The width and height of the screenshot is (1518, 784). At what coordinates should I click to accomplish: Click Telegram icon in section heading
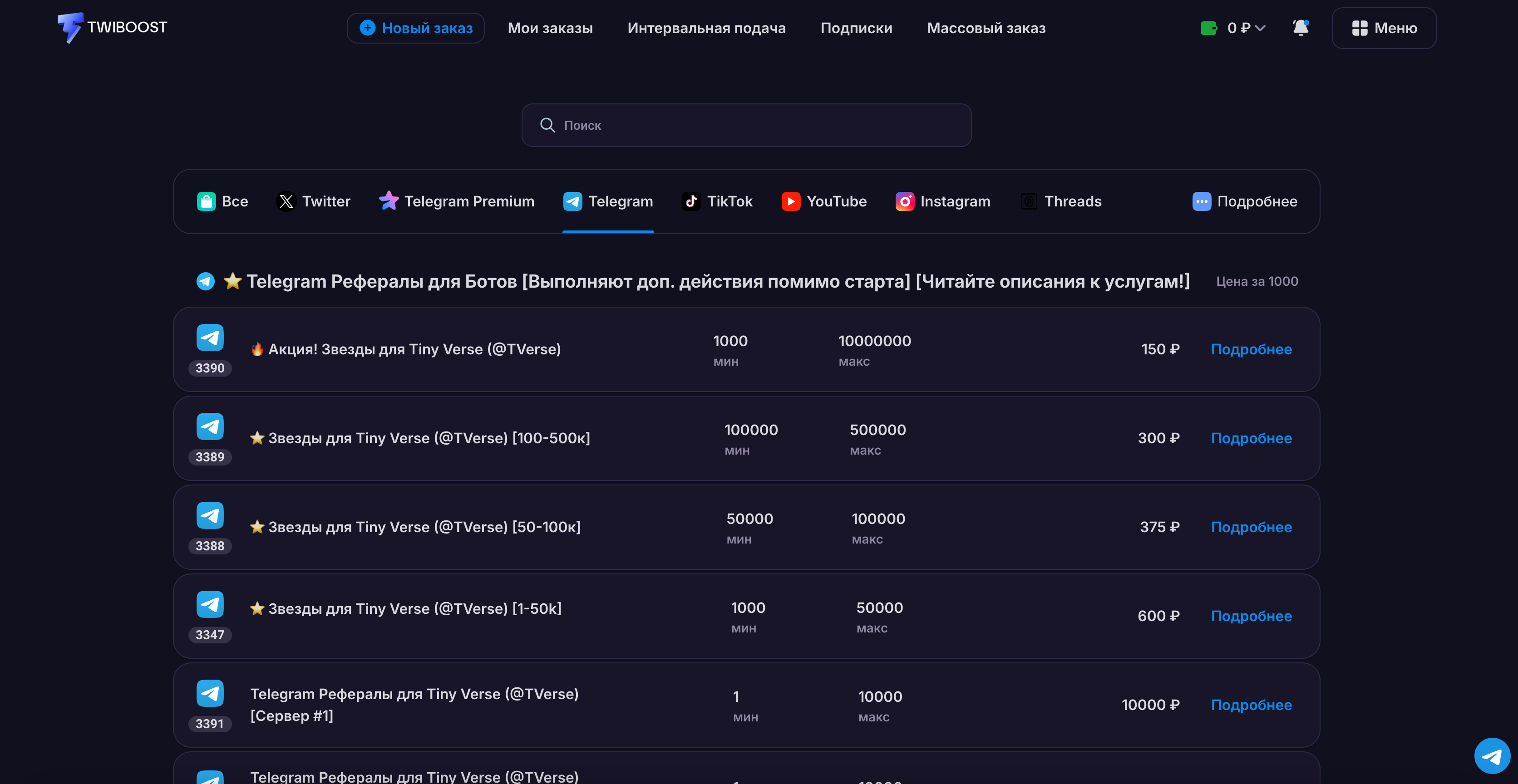pyautogui.click(x=206, y=281)
